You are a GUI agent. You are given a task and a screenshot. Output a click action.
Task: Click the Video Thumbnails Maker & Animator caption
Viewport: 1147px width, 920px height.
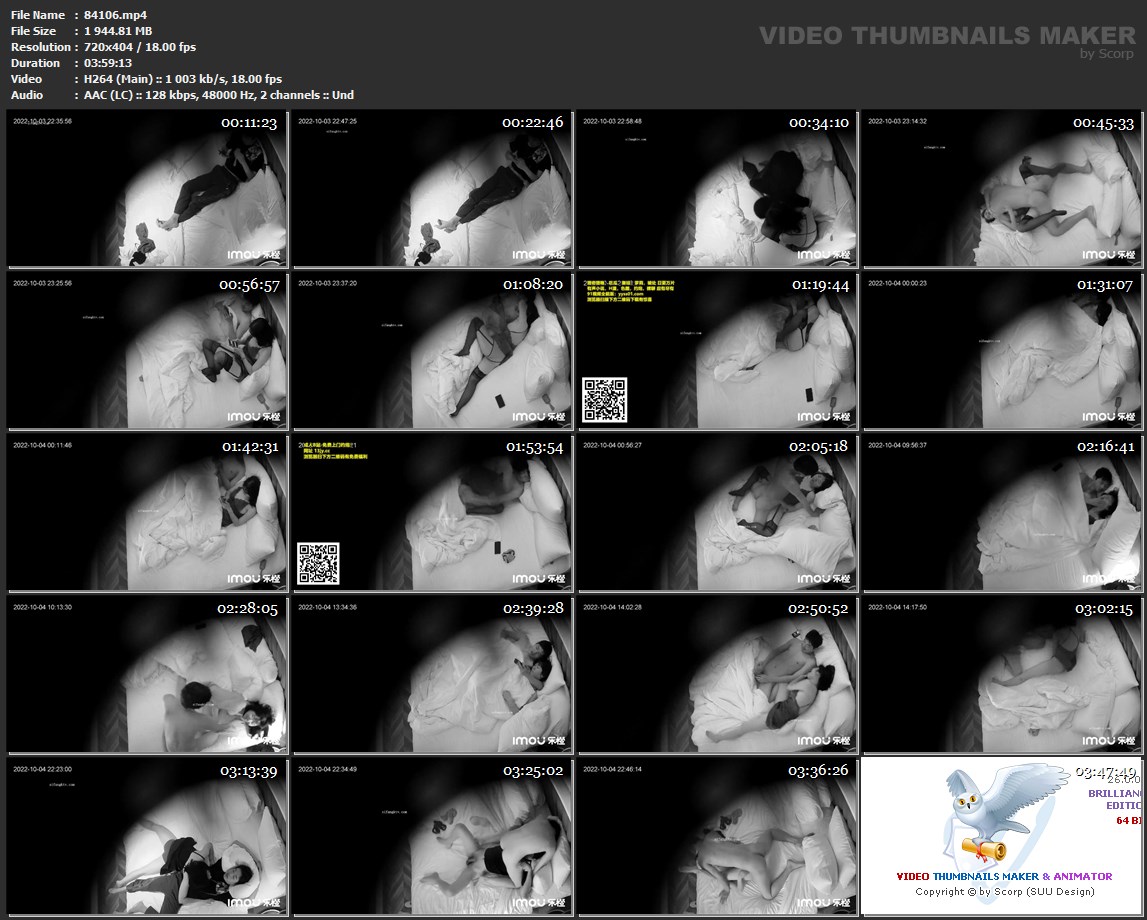[x=1004, y=876]
